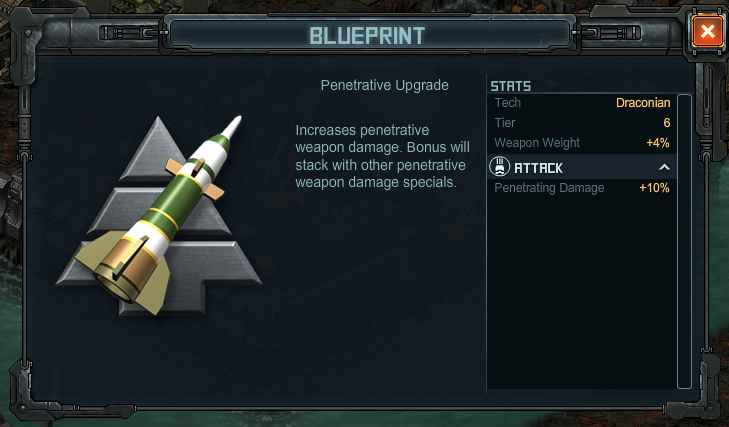The image size is (729, 427).
Task: Select the Tier 6 stat row
Action: [582, 123]
